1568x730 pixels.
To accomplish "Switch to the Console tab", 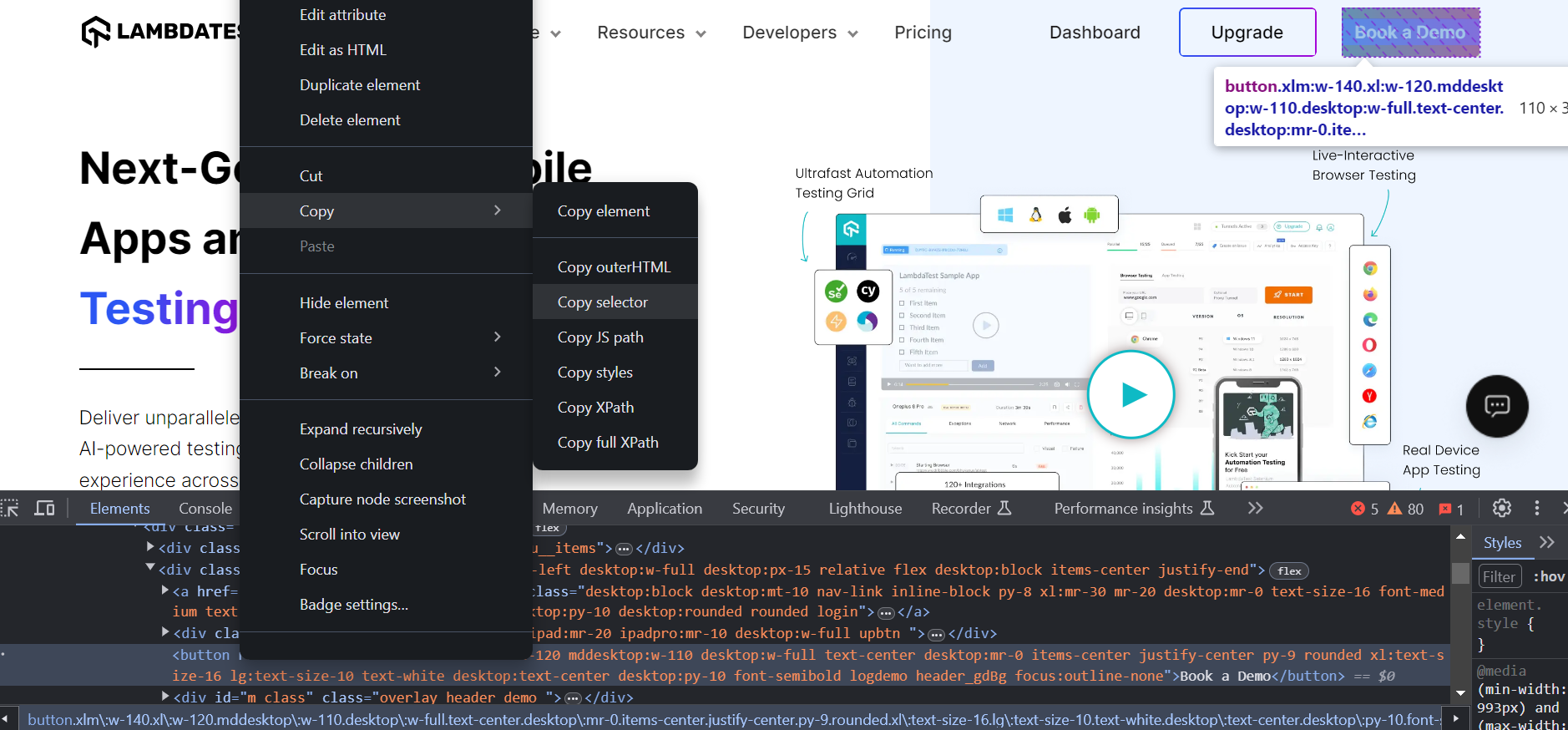I will pyautogui.click(x=205, y=508).
